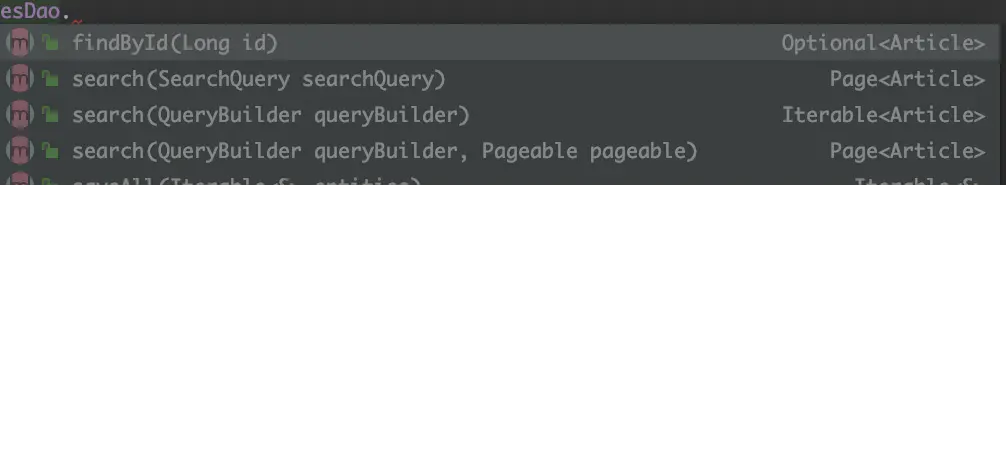Click the method icon beside findById
The height and width of the screenshot is (474, 1006).
(x=20, y=43)
